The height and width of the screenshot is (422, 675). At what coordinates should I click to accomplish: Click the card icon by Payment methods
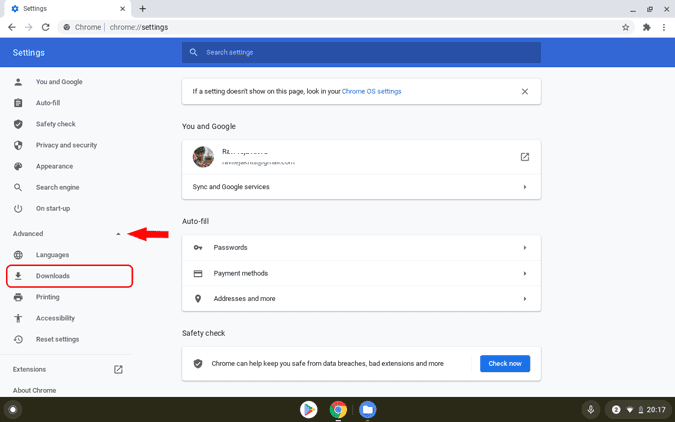point(198,273)
